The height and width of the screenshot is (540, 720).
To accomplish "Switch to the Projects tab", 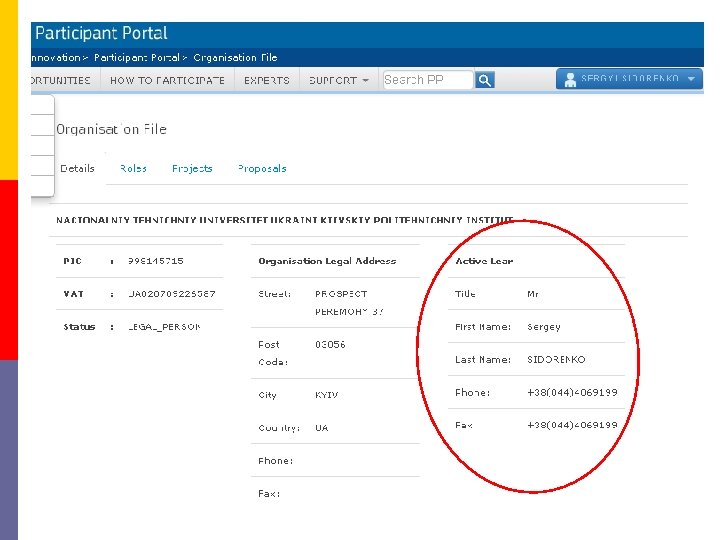I will click(192, 169).
